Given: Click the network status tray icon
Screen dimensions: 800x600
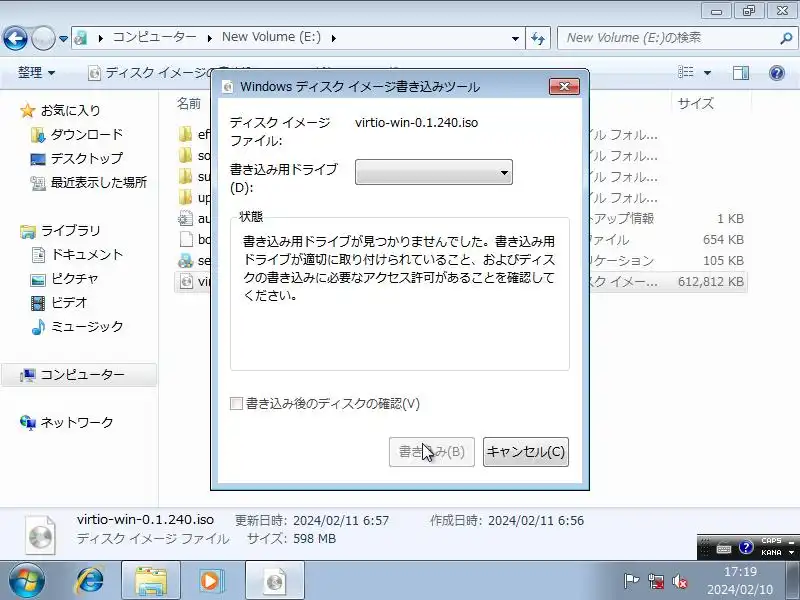Looking at the screenshot, I should (656, 581).
